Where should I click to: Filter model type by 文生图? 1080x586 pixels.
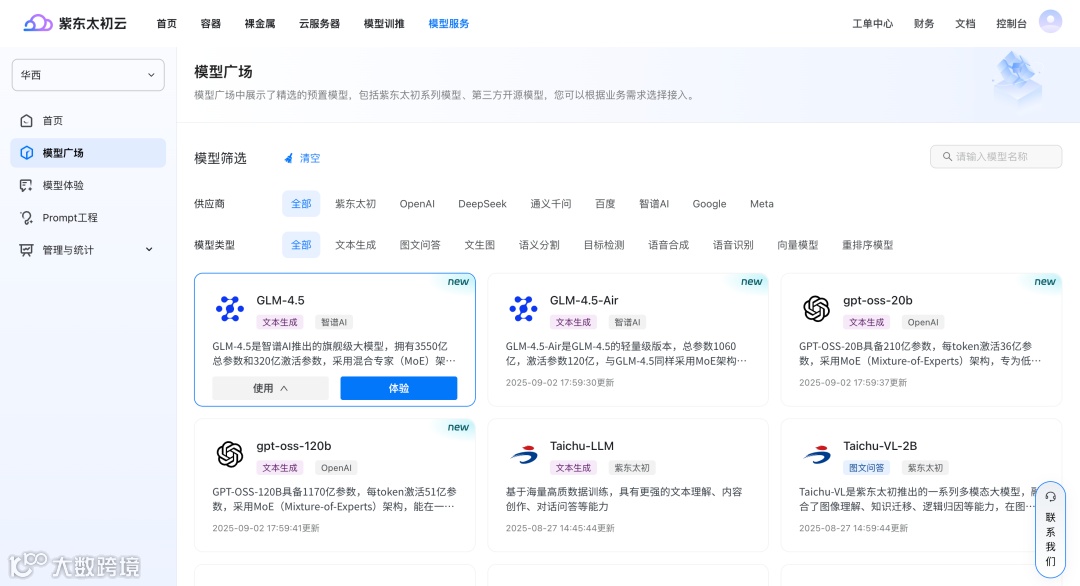479,245
